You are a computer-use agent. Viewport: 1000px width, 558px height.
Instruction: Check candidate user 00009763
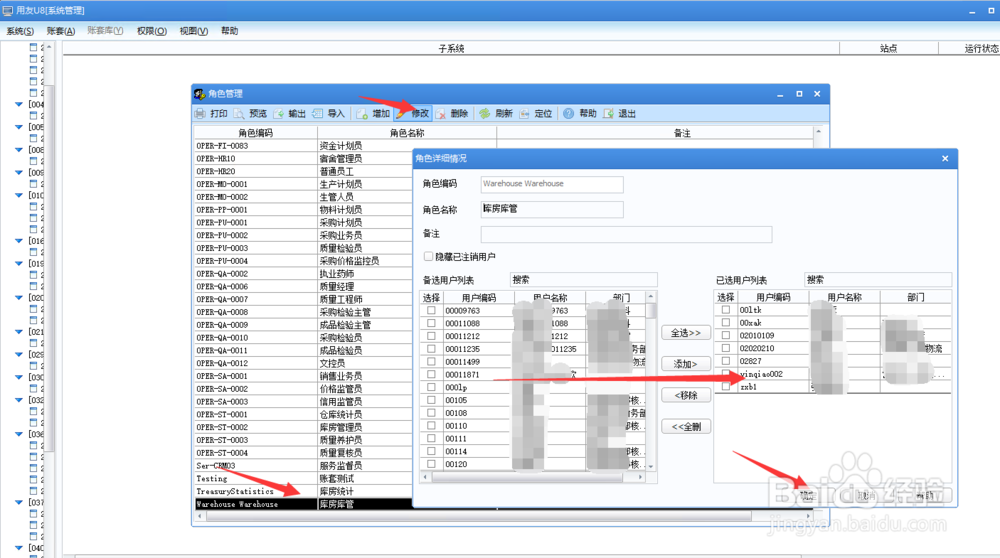[x=431, y=311]
